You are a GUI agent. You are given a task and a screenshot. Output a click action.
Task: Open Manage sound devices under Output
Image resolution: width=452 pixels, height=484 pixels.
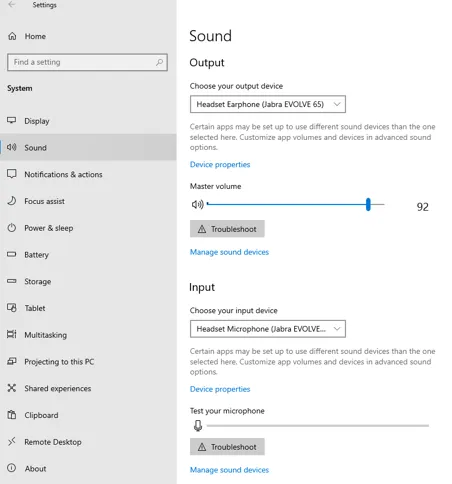[x=229, y=252]
